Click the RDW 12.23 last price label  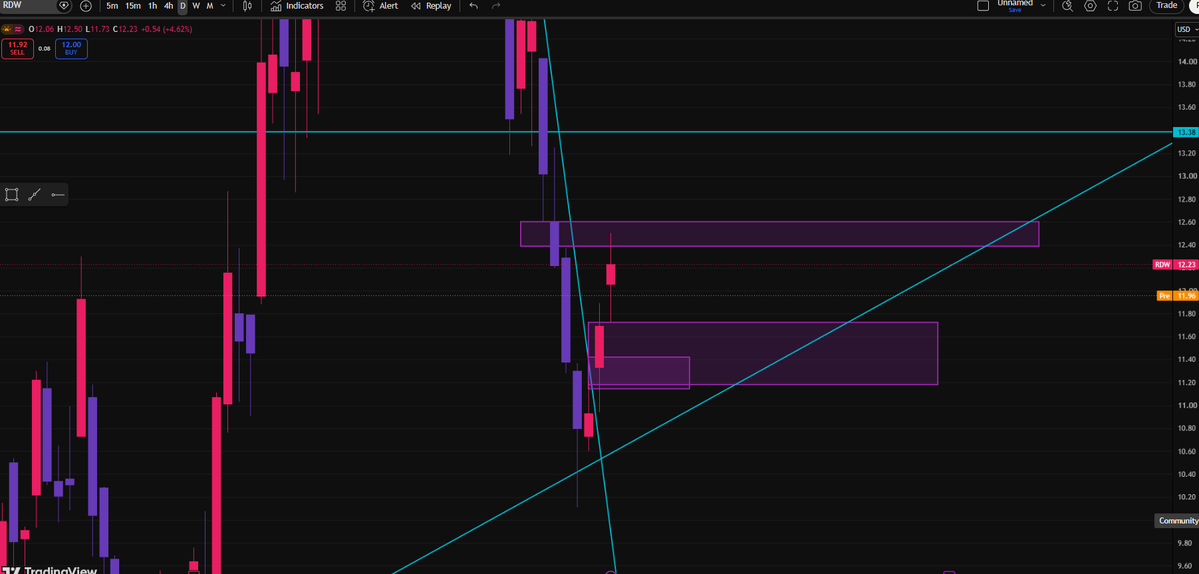click(x=1175, y=265)
